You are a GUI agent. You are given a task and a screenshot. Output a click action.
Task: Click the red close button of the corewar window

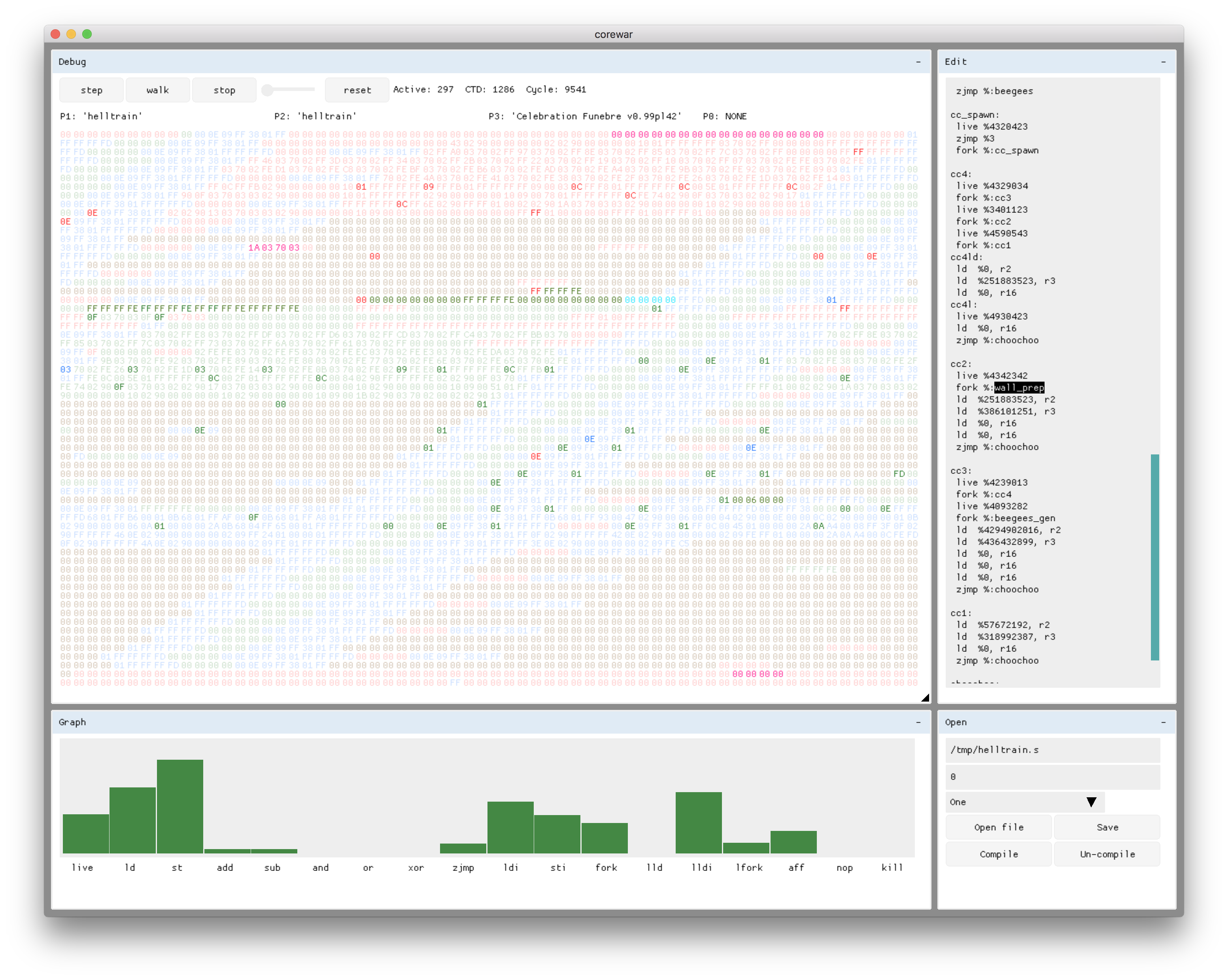[x=55, y=34]
